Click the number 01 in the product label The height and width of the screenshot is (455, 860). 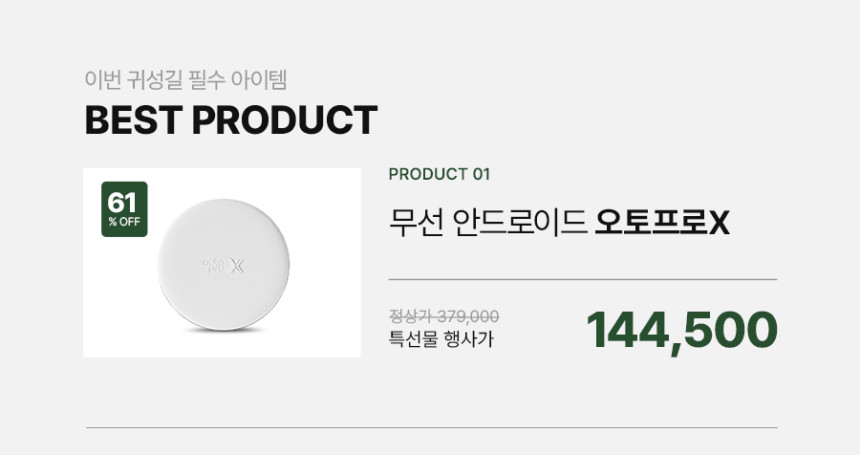pos(480,174)
